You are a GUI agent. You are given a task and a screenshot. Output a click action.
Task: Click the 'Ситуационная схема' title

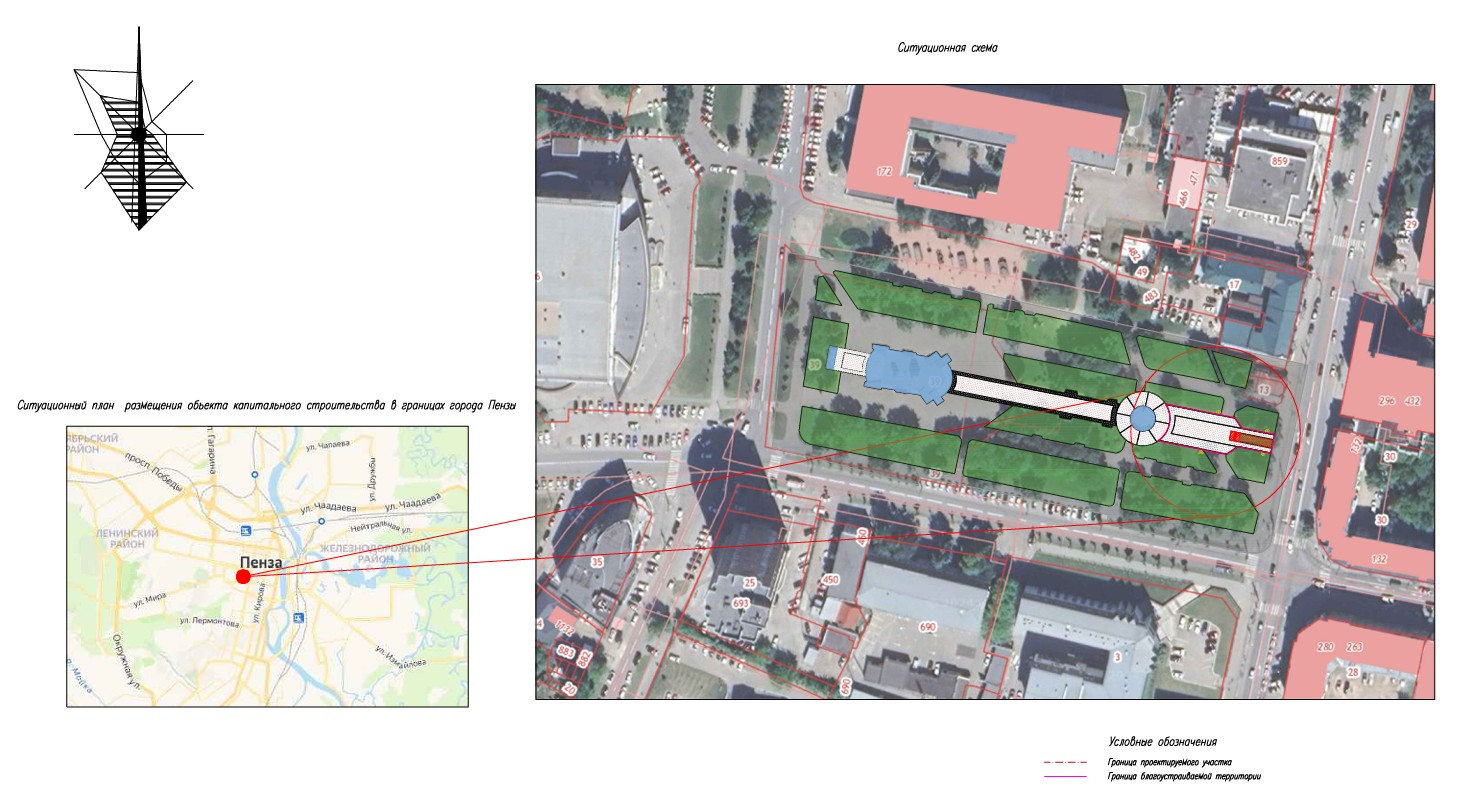(946, 48)
